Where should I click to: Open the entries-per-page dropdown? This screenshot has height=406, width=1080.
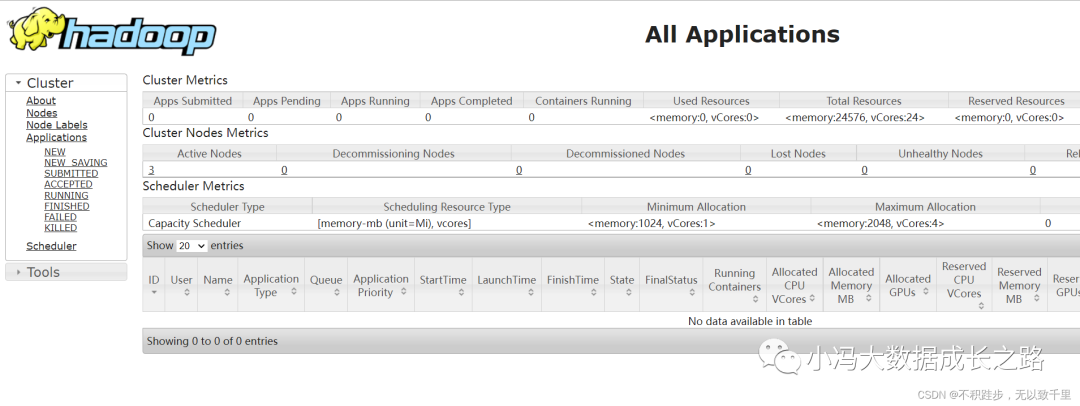(x=192, y=246)
